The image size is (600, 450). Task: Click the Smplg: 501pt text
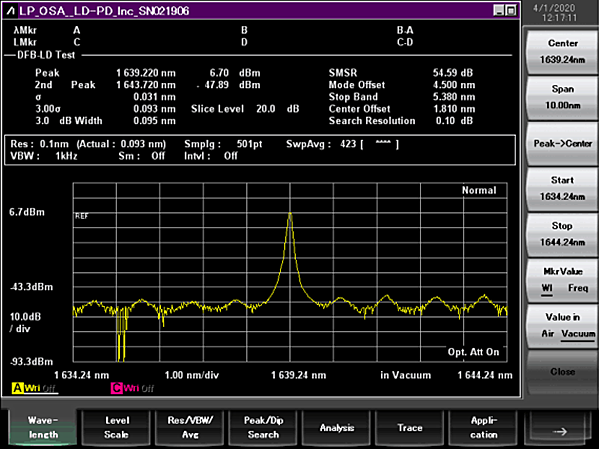[223, 144]
